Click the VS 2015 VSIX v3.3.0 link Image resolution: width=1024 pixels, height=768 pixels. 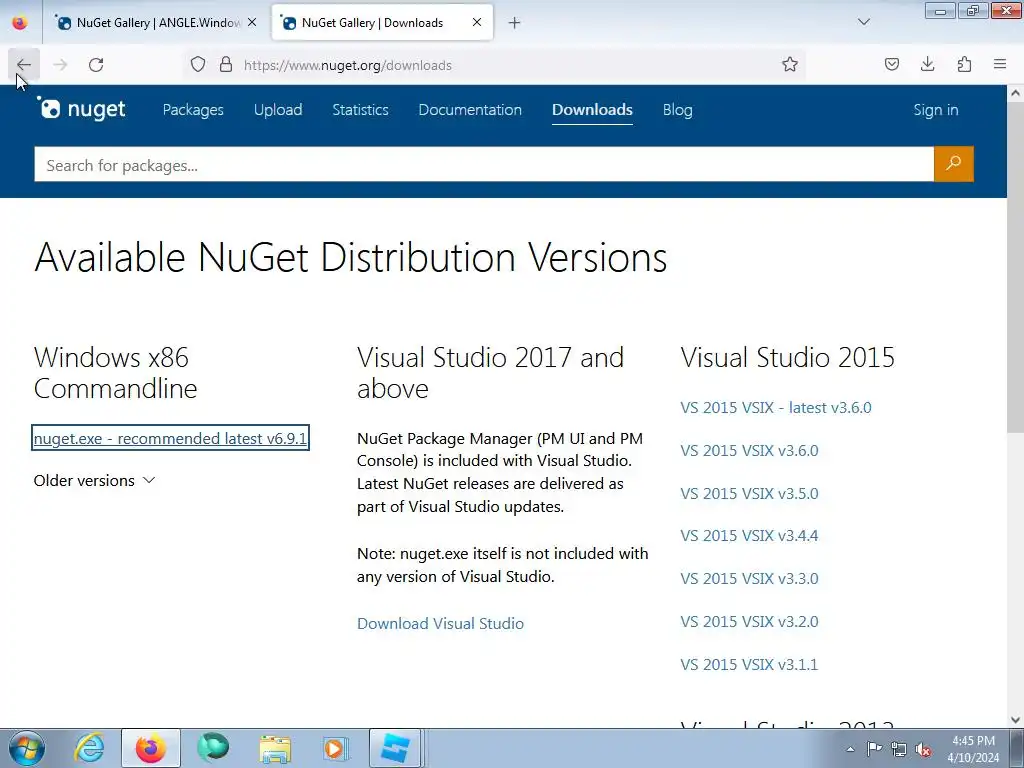(749, 579)
